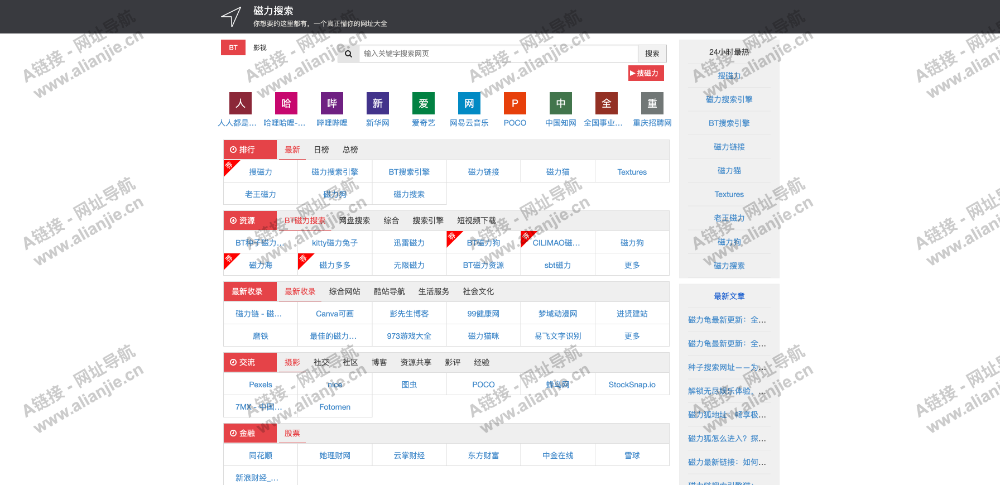Focus the keyword search input field
The image size is (1000, 485).
[498, 54]
